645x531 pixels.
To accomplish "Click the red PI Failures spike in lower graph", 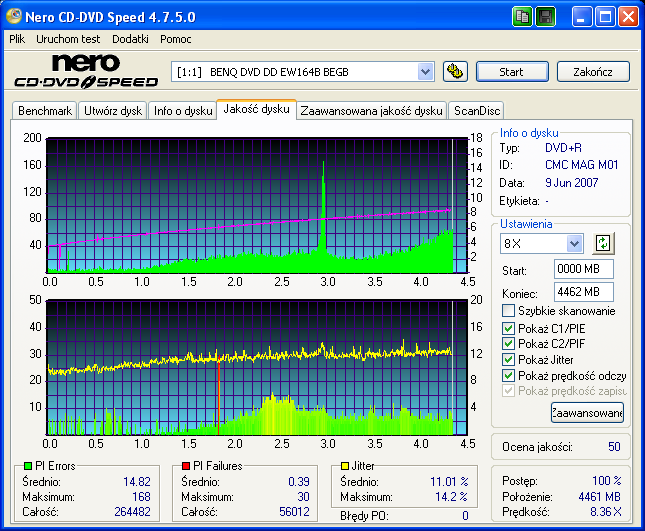I will point(218,395).
